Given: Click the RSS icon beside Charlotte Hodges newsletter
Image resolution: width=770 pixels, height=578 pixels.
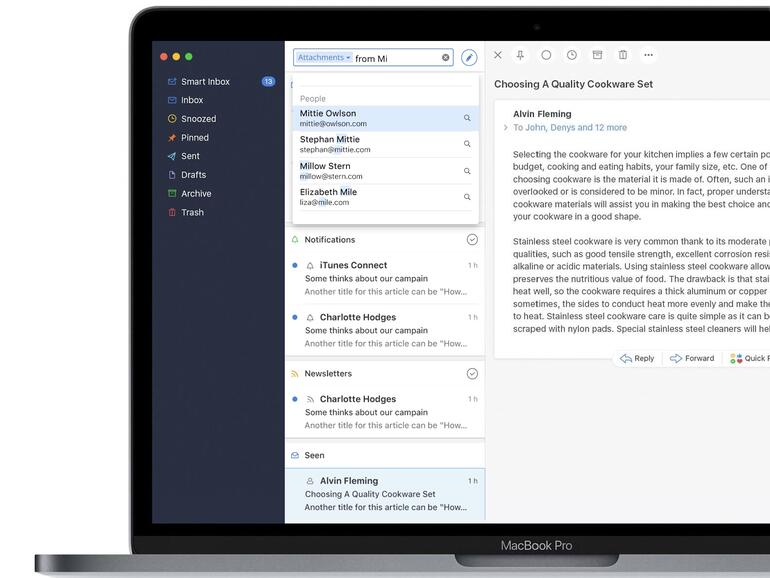Looking at the screenshot, I should tap(310, 399).
